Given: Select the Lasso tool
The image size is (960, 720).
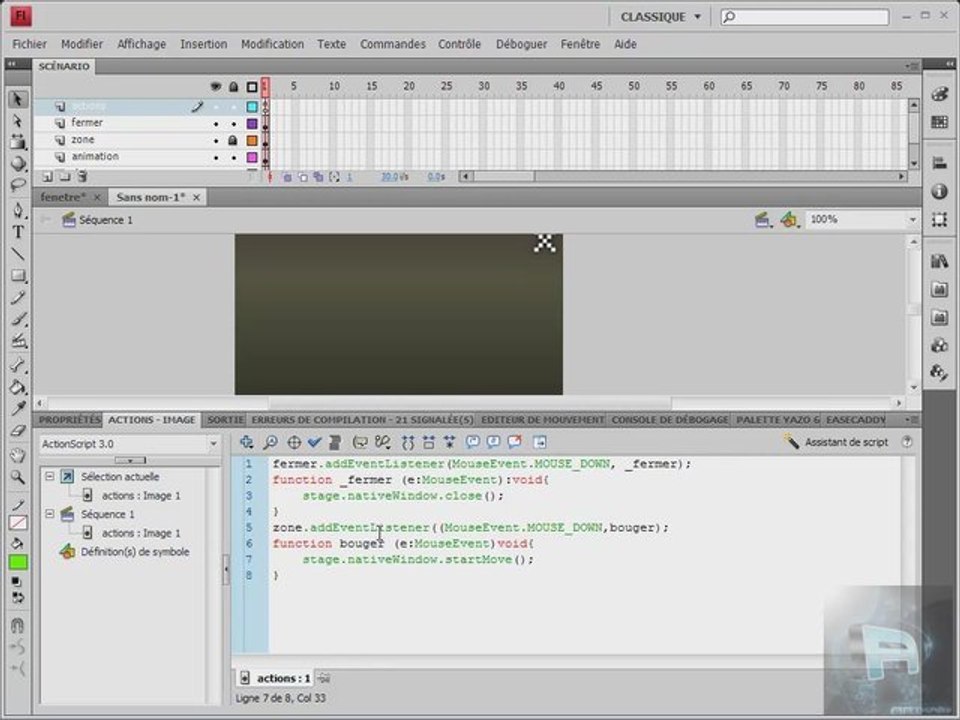Looking at the screenshot, I should click(18, 185).
